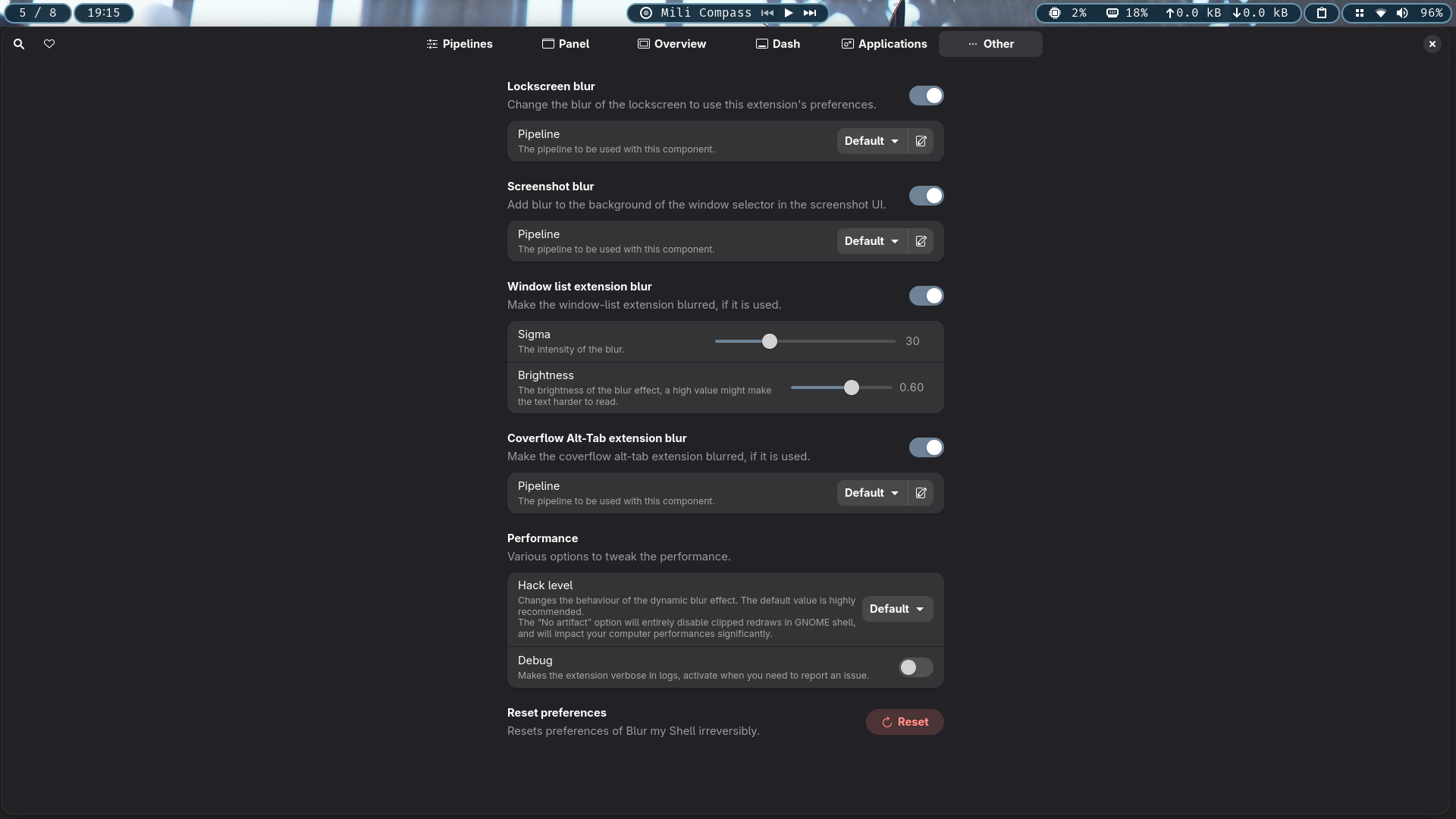Edit the Screenshot blur pipeline

point(921,241)
